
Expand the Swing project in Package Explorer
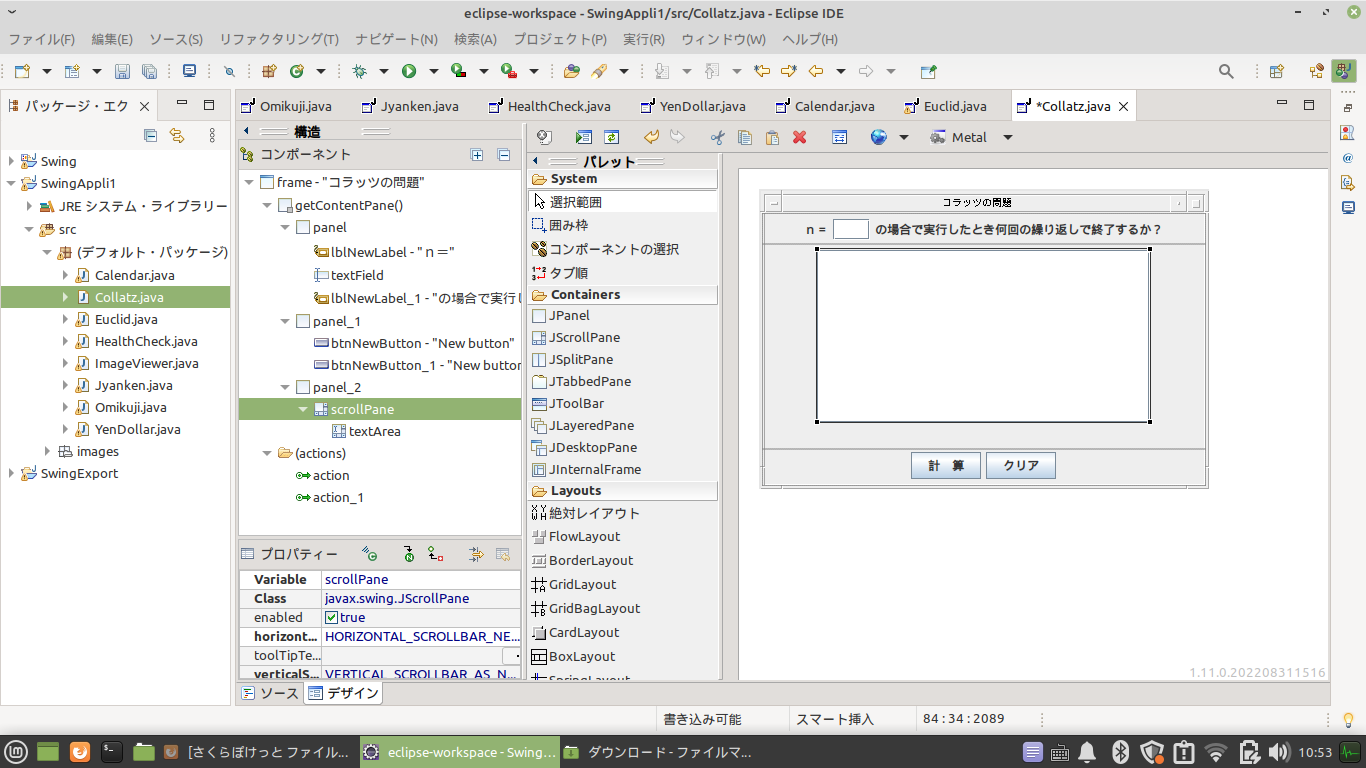[x=11, y=161]
